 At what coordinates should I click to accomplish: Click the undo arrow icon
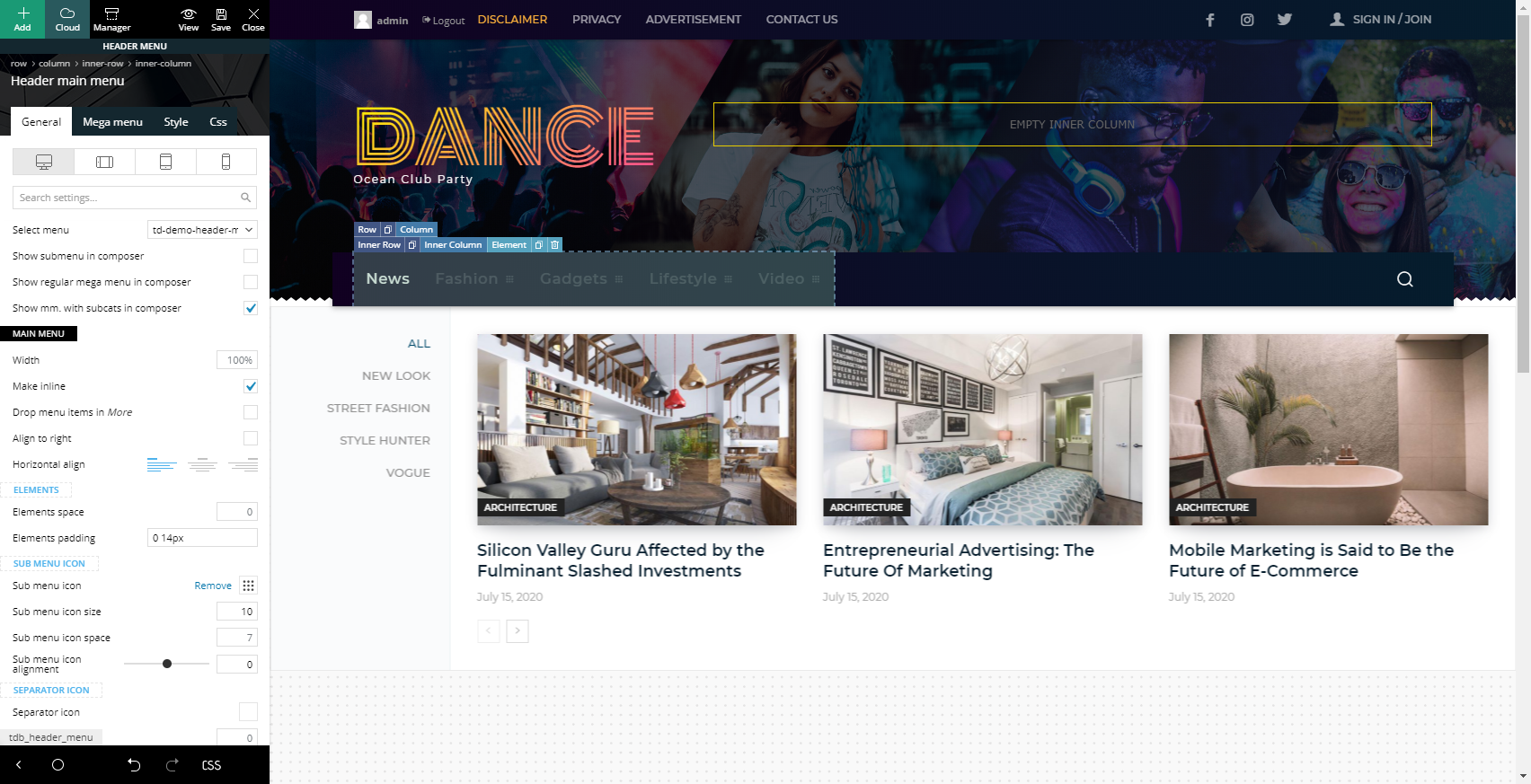(134, 765)
